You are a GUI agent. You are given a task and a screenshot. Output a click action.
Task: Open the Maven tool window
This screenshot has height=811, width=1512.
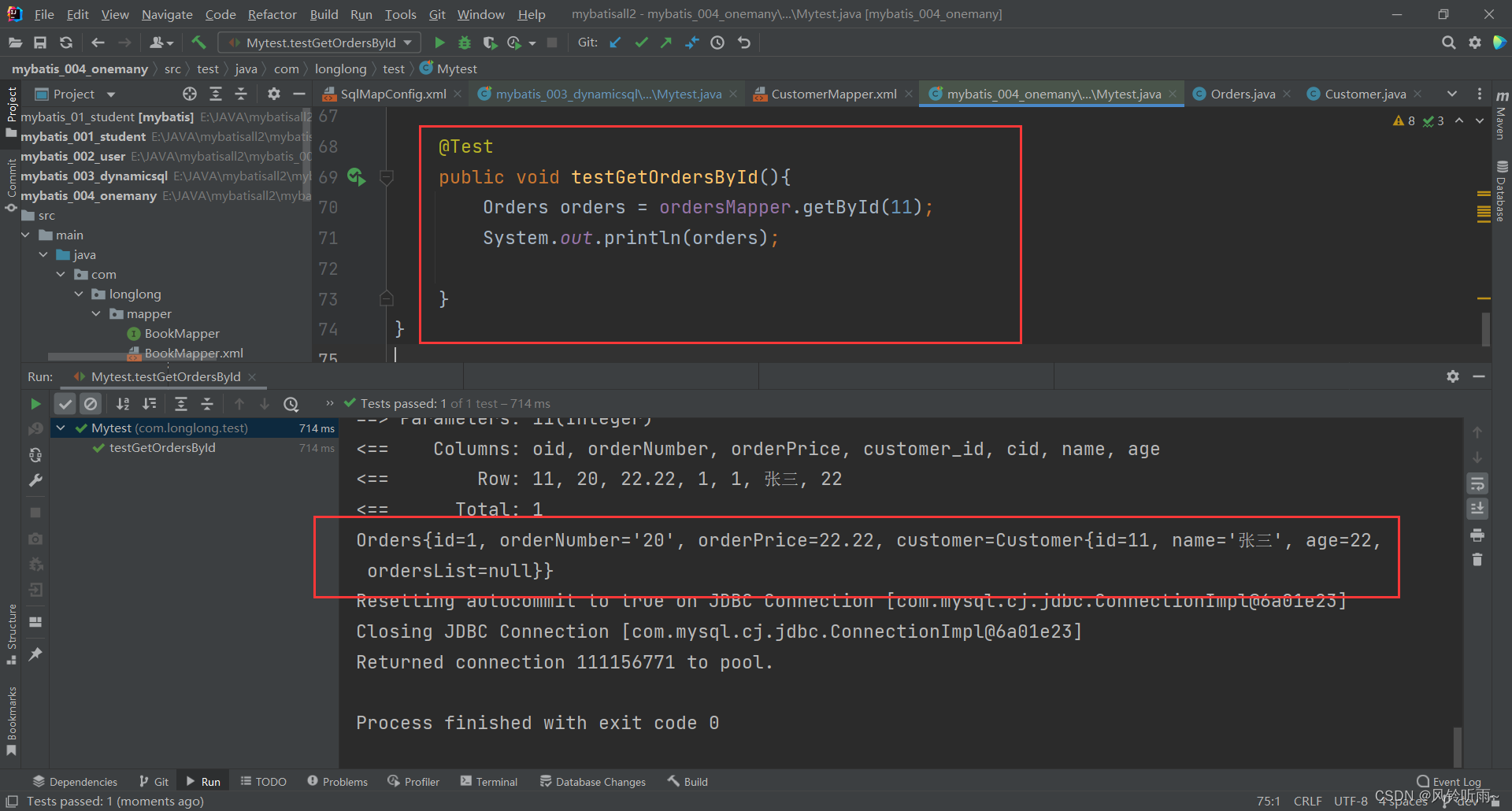coord(1502,115)
